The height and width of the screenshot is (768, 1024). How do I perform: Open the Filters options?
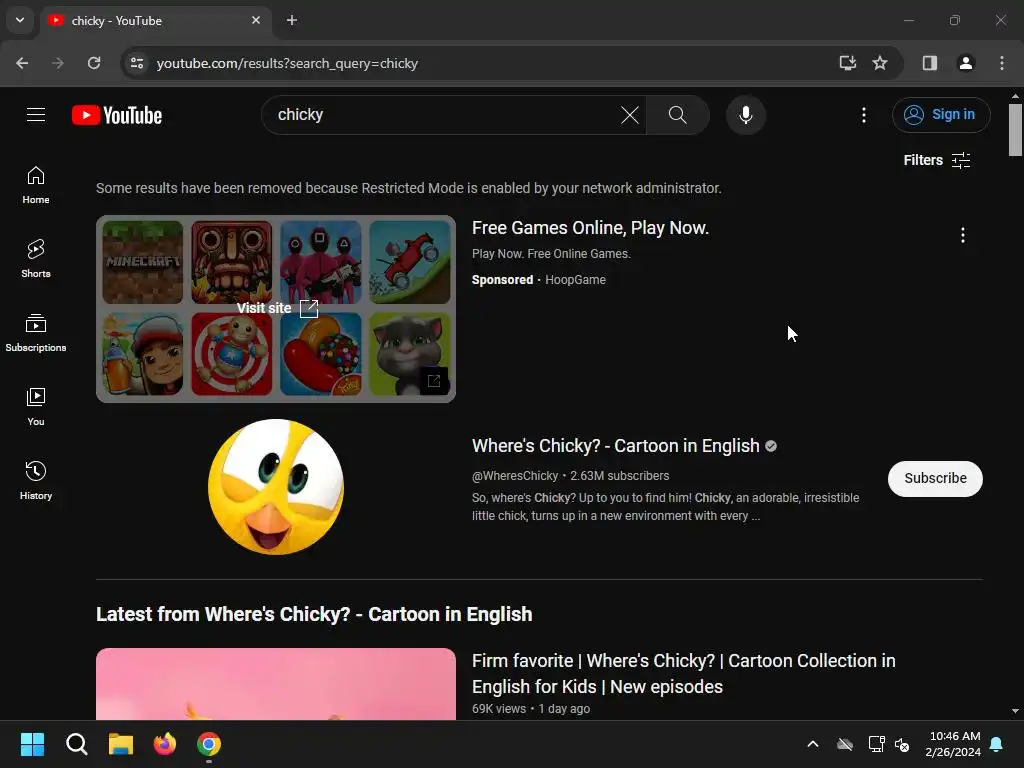[x=936, y=160]
